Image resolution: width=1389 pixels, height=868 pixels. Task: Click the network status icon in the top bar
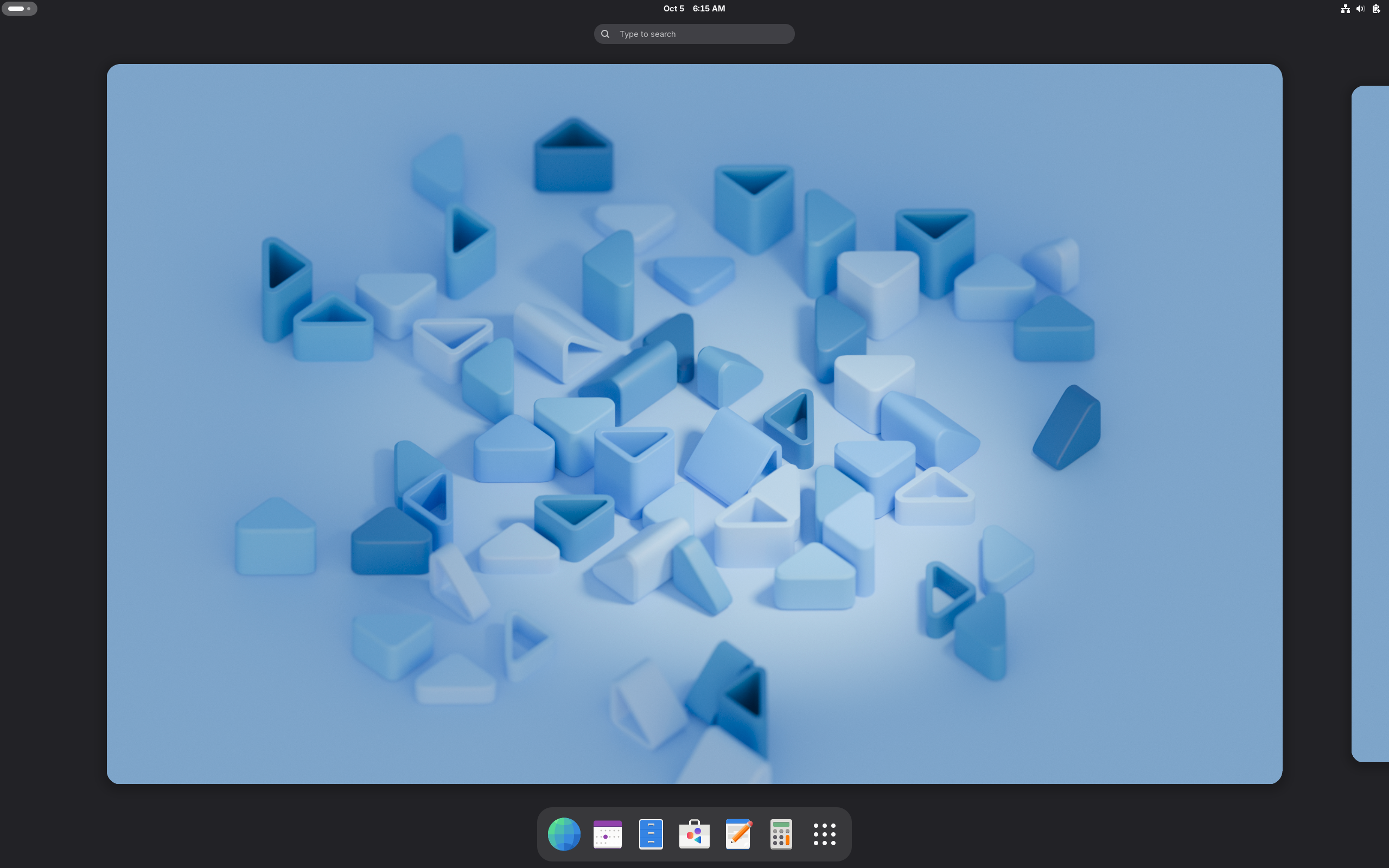[1345, 9]
